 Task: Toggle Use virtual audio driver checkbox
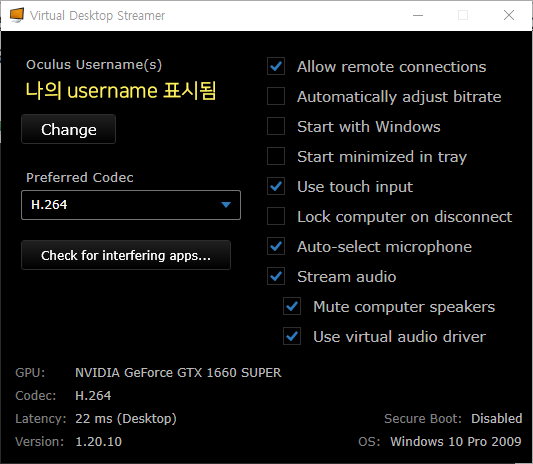(292, 336)
